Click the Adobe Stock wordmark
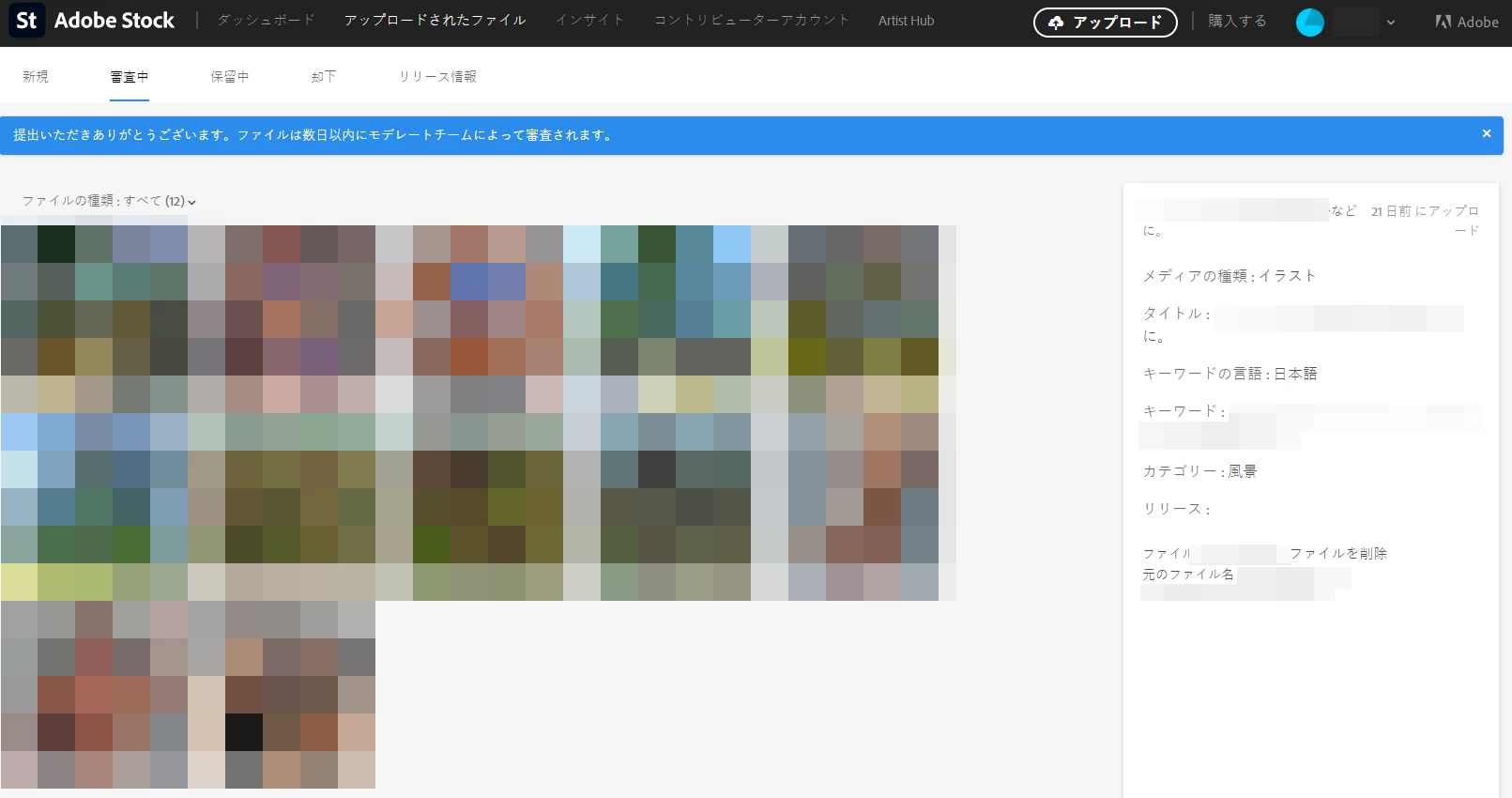The width and height of the screenshot is (1512, 798). coord(115,21)
